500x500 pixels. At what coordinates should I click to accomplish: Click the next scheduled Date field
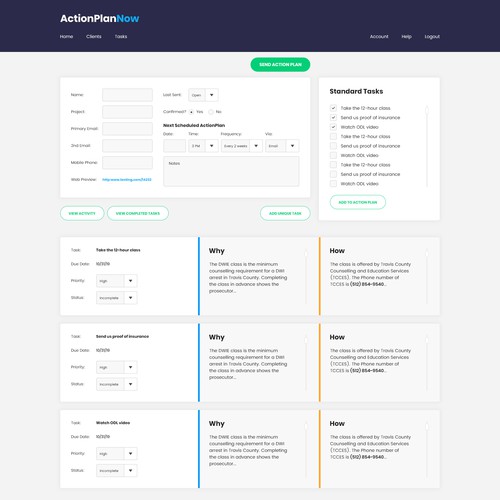(x=174, y=146)
